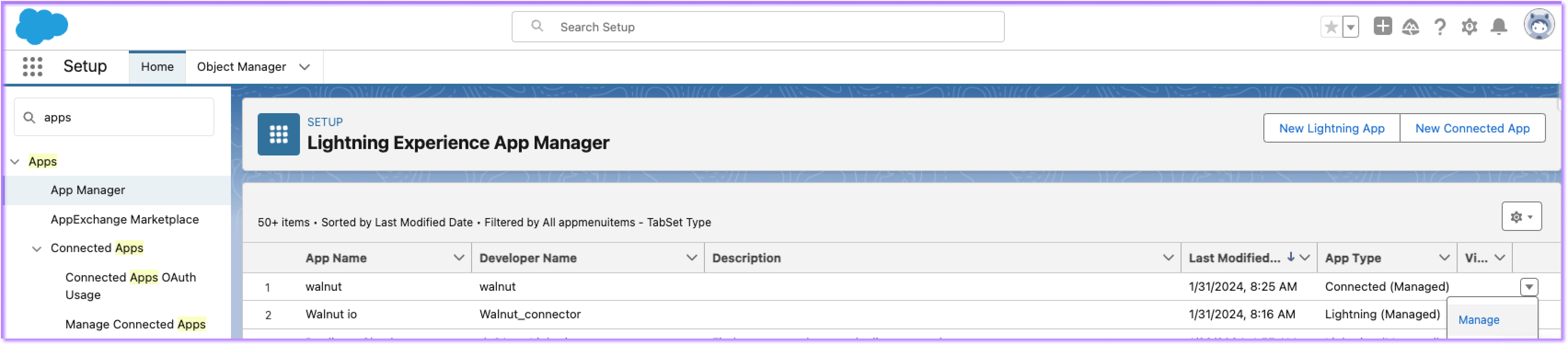Screen dimensions: 1568x345
Task: Open the Notifications bell icon
Action: coord(1499,27)
